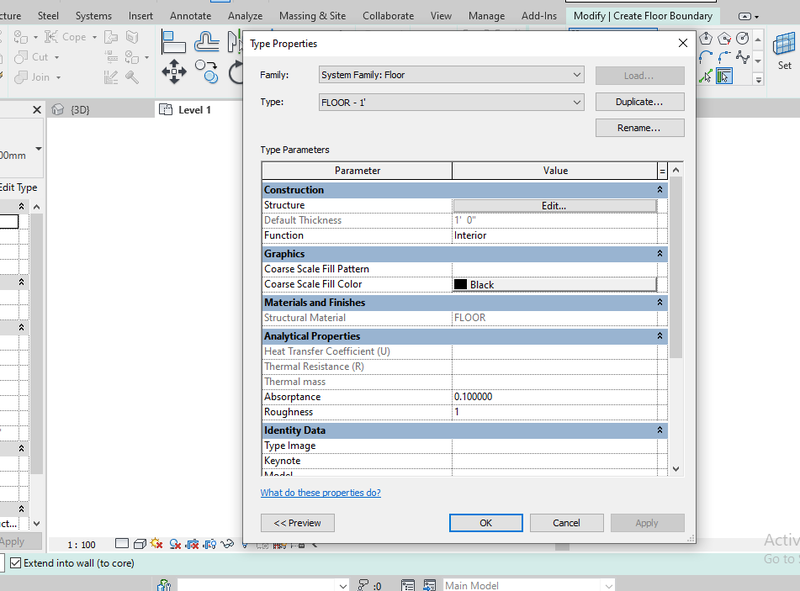Choose the Inscribed Polygon draw tool
Image resolution: width=800 pixels, height=591 pixels.
706,39
